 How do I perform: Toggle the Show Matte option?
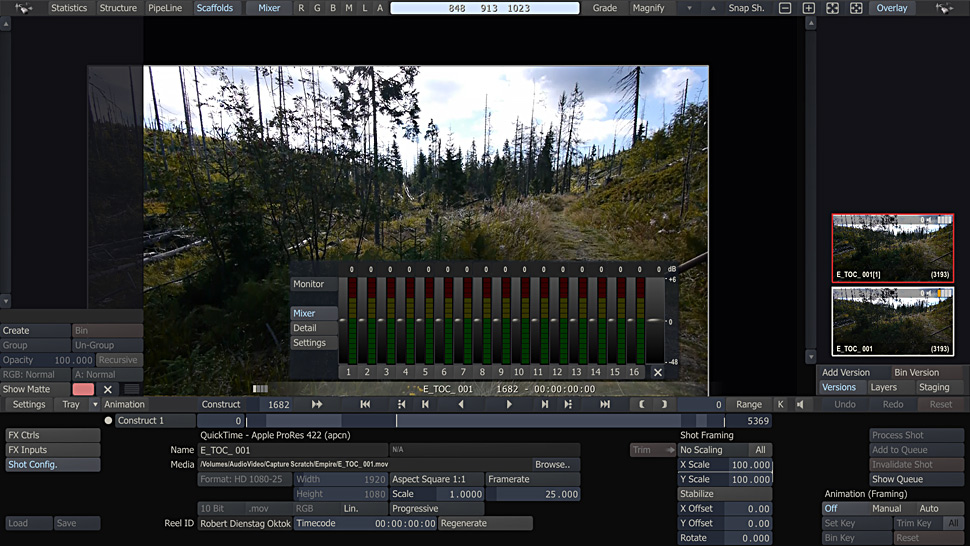(x=27, y=389)
